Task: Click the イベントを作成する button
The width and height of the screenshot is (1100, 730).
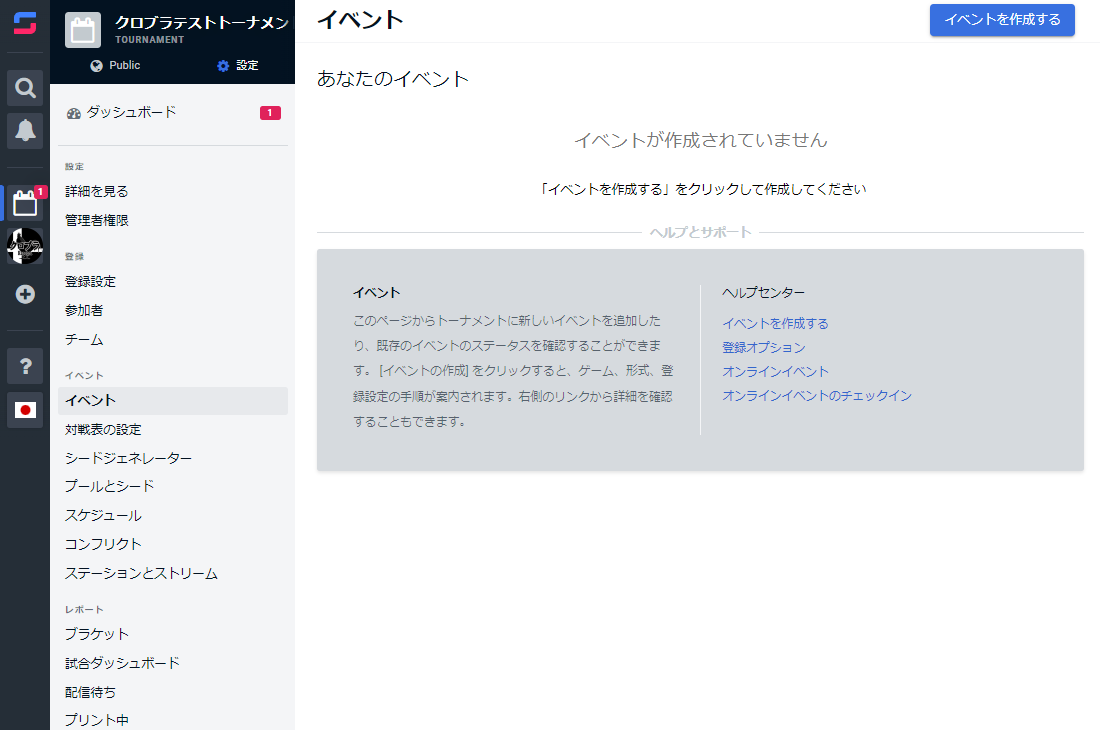Action: 1002,20
